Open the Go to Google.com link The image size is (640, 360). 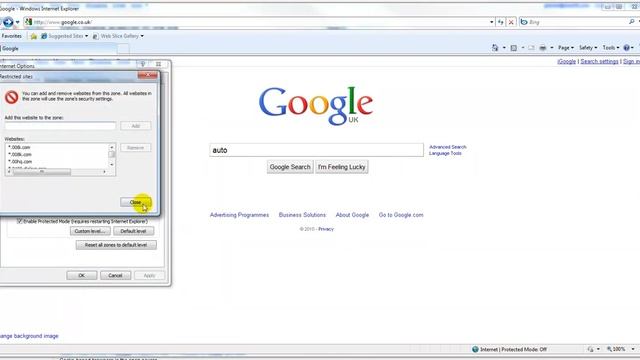401,215
